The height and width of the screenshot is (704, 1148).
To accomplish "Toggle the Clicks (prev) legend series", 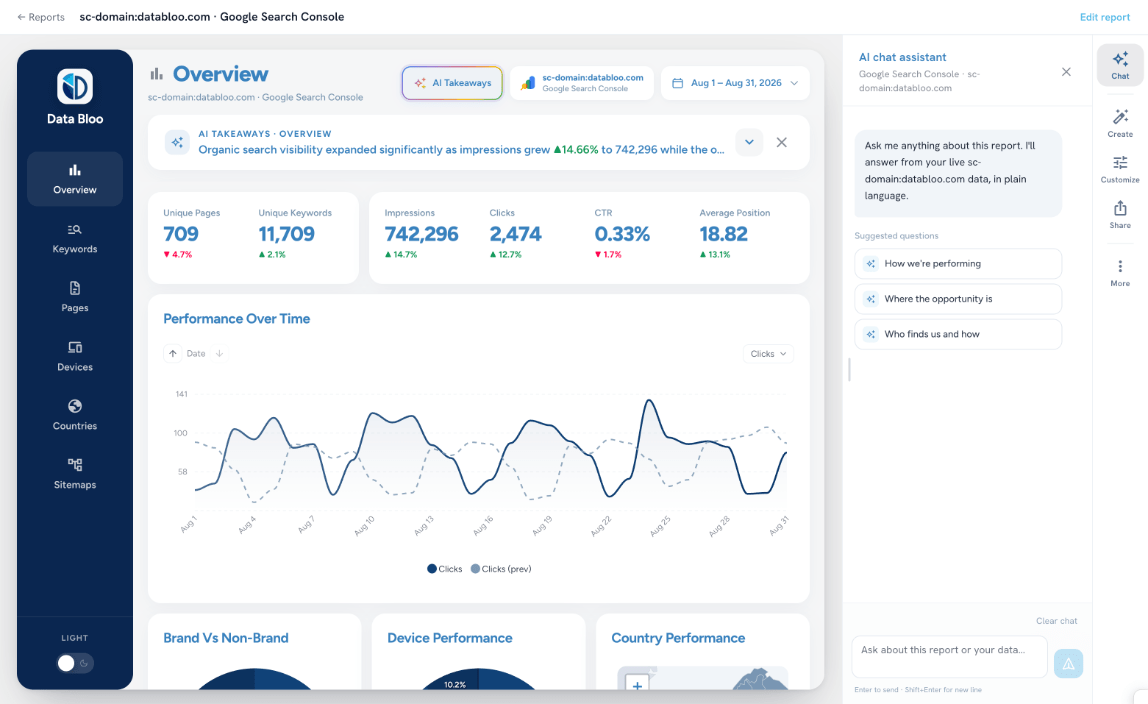I will click(x=501, y=569).
